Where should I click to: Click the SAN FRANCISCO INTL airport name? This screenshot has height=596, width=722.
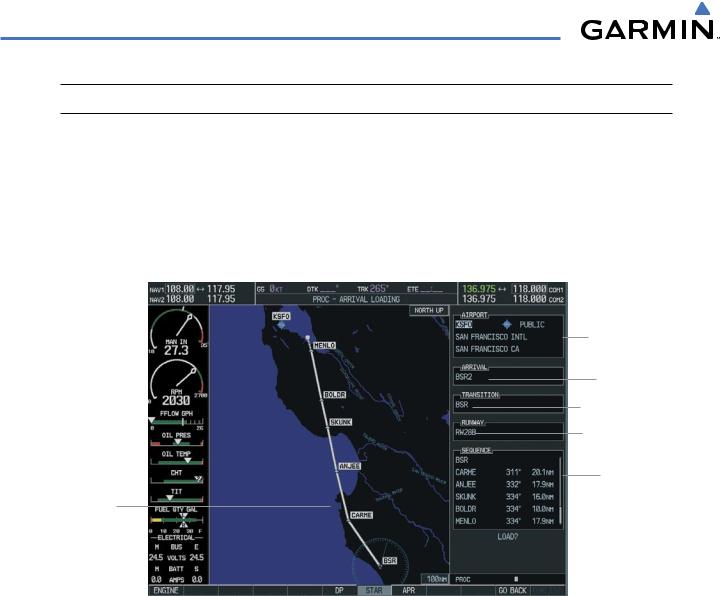click(491, 337)
